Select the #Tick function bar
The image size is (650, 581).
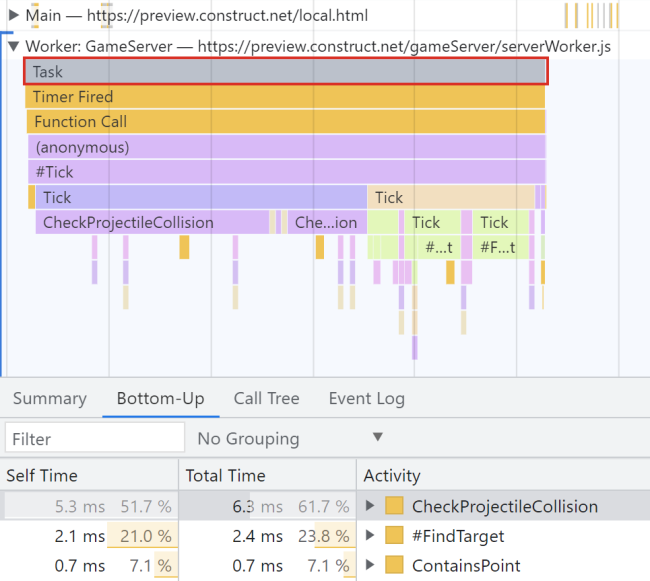(x=287, y=172)
